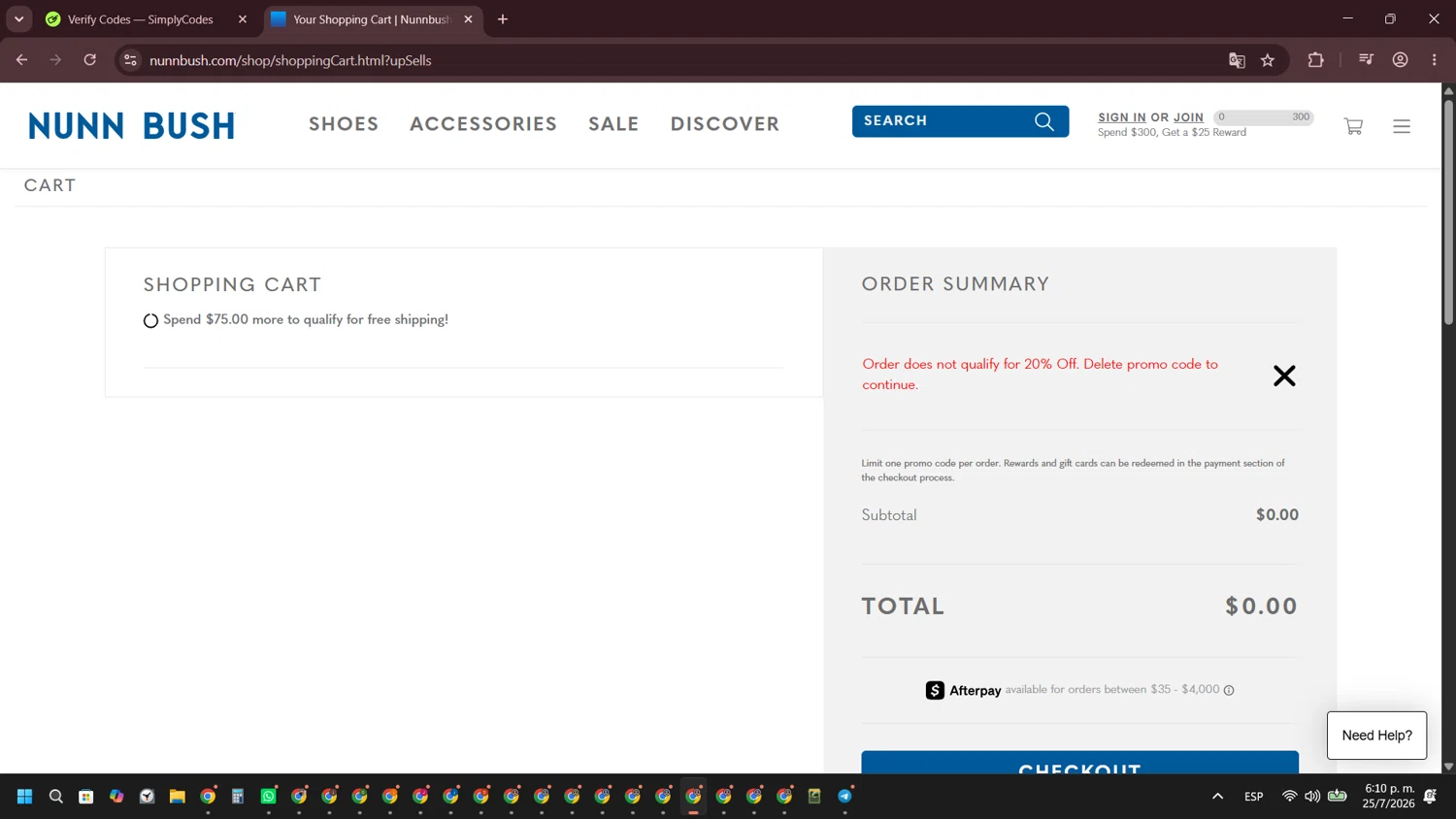Close the Your Shopping Cart tab
Image resolution: width=1456 pixels, height=819 pixels.
coord(468,19)
